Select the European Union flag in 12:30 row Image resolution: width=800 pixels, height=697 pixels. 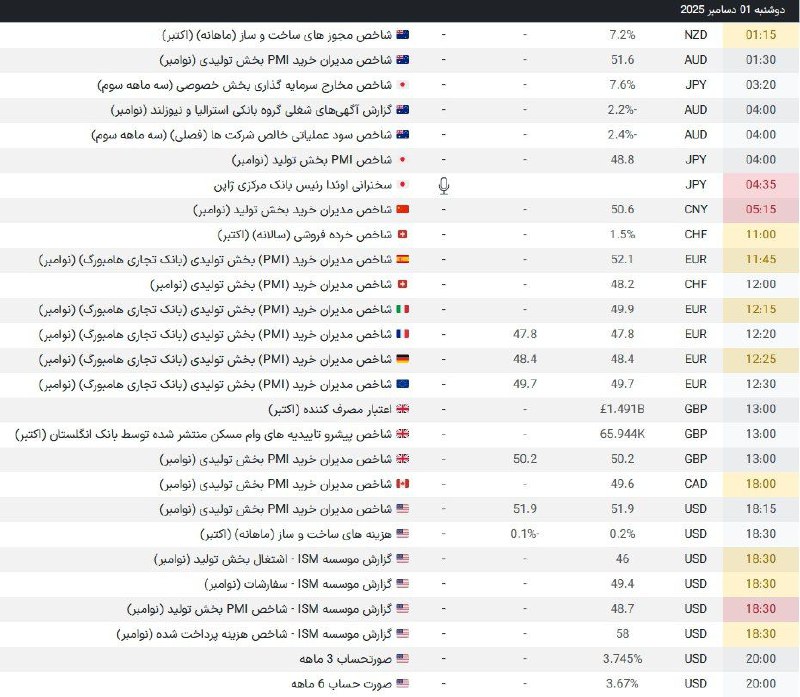point(402,384)
